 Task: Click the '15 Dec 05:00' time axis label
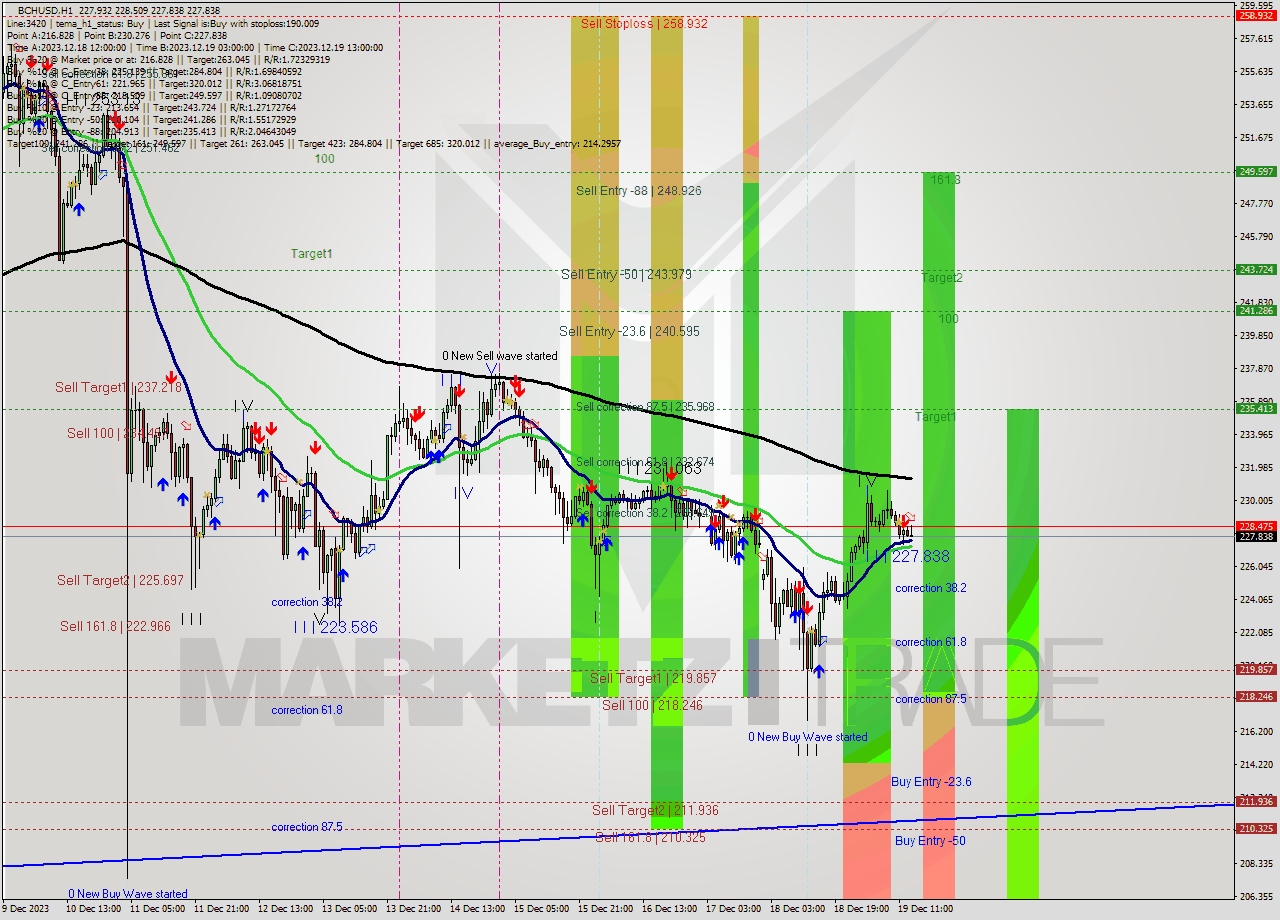point(541,909)
